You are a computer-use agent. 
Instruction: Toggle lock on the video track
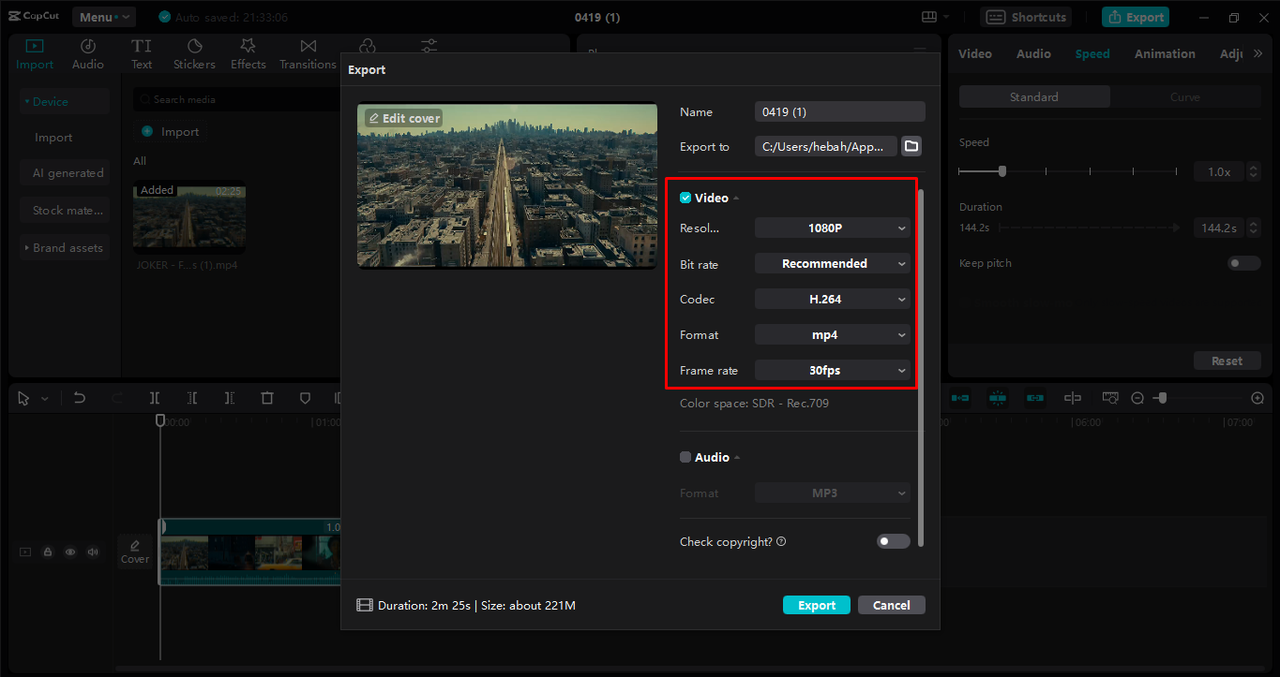(x=47, y=552)
